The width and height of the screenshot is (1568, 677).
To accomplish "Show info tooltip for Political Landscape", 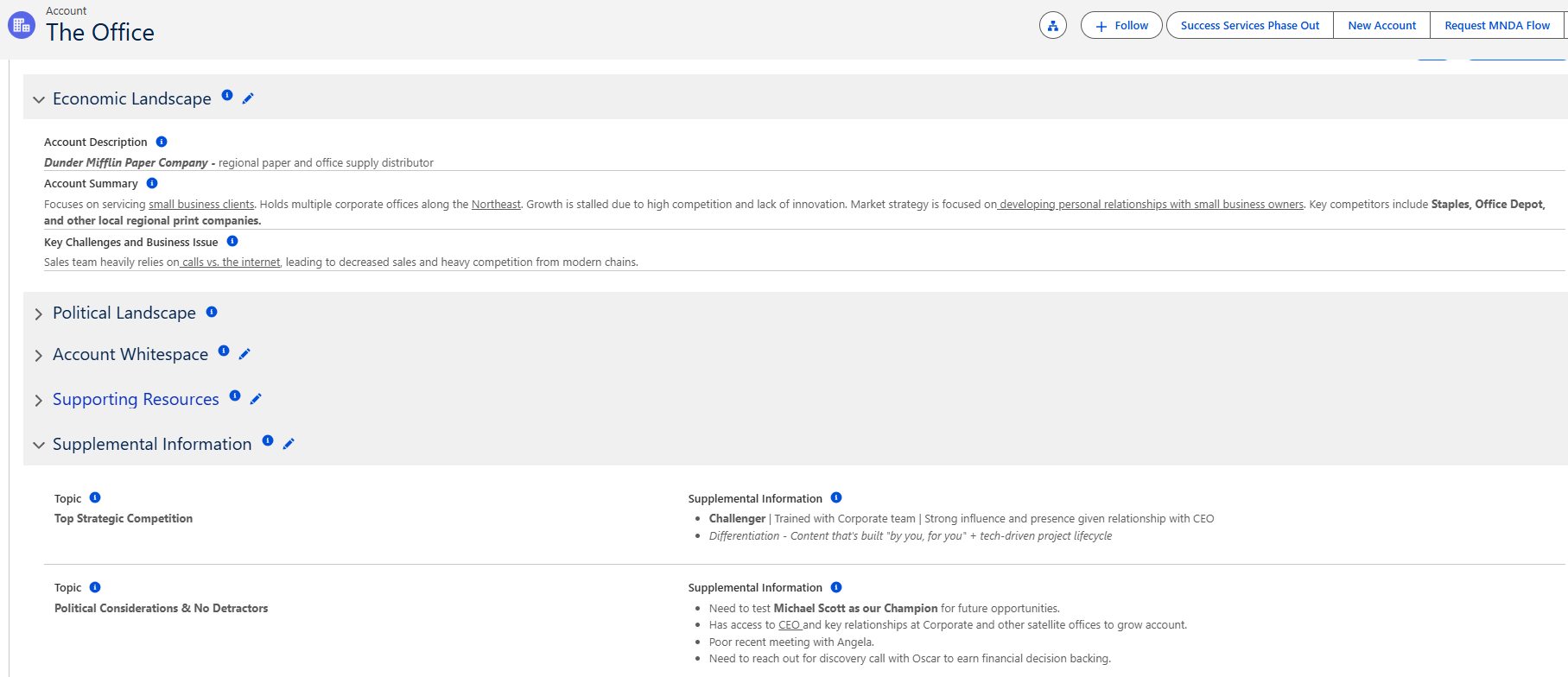I will [212, 312].
